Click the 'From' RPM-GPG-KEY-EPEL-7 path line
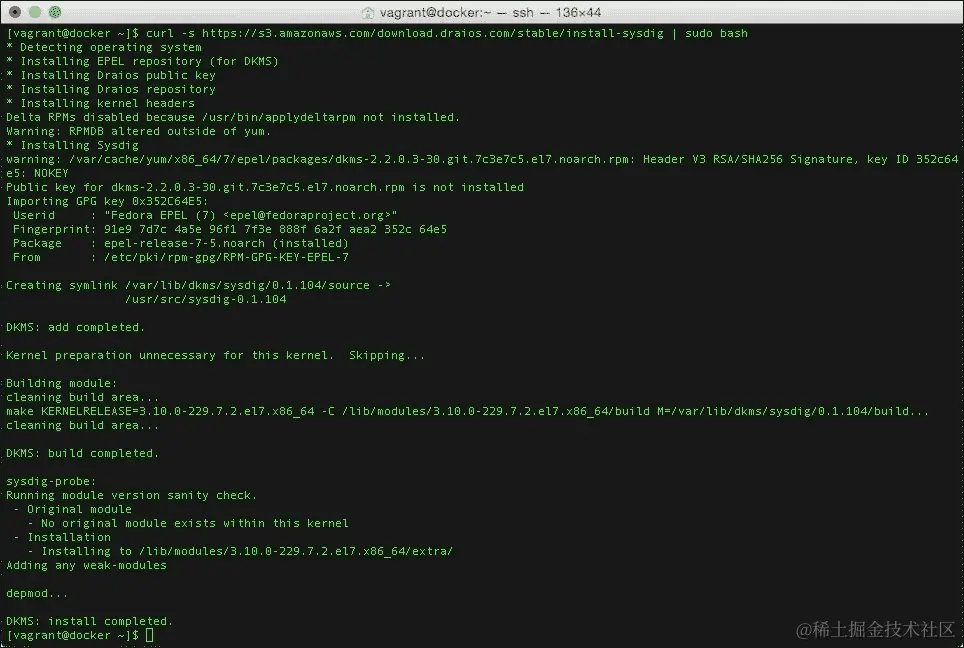This screenshot has height=648, width=964. 181,257
